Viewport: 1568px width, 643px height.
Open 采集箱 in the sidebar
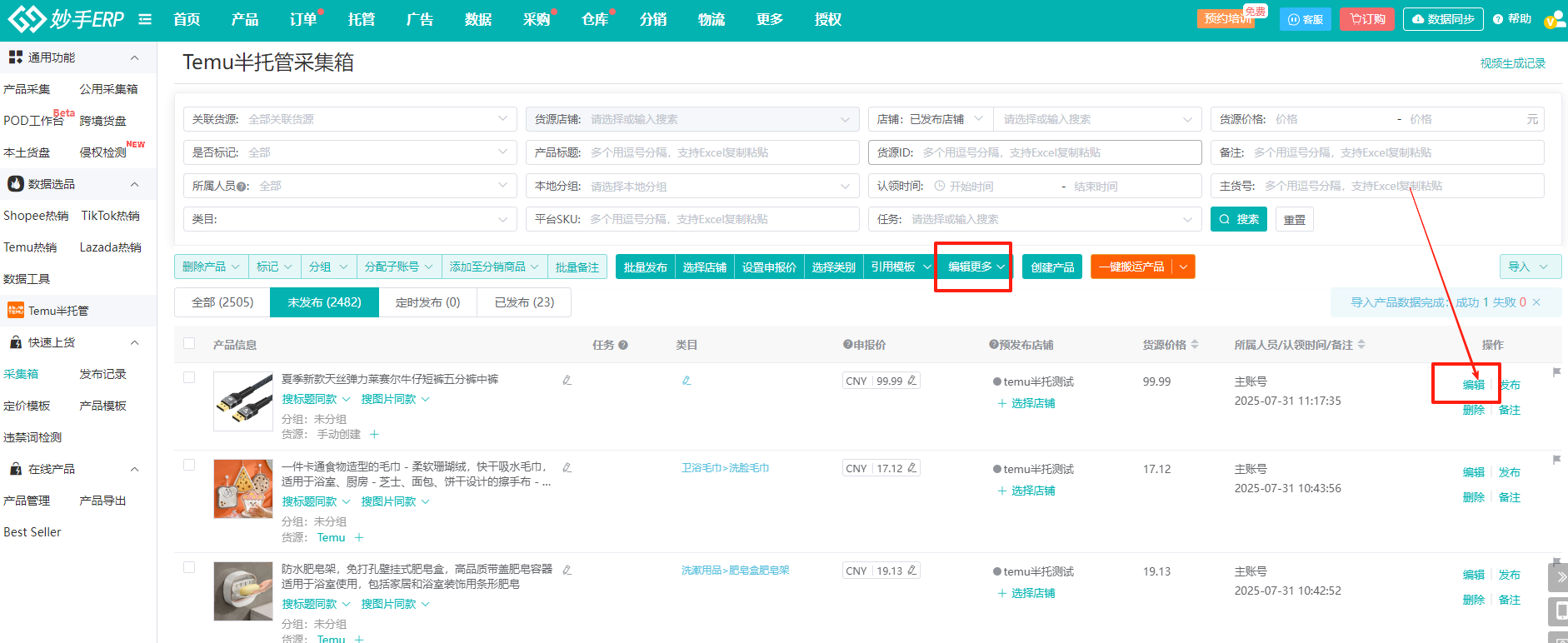[21, 374]
